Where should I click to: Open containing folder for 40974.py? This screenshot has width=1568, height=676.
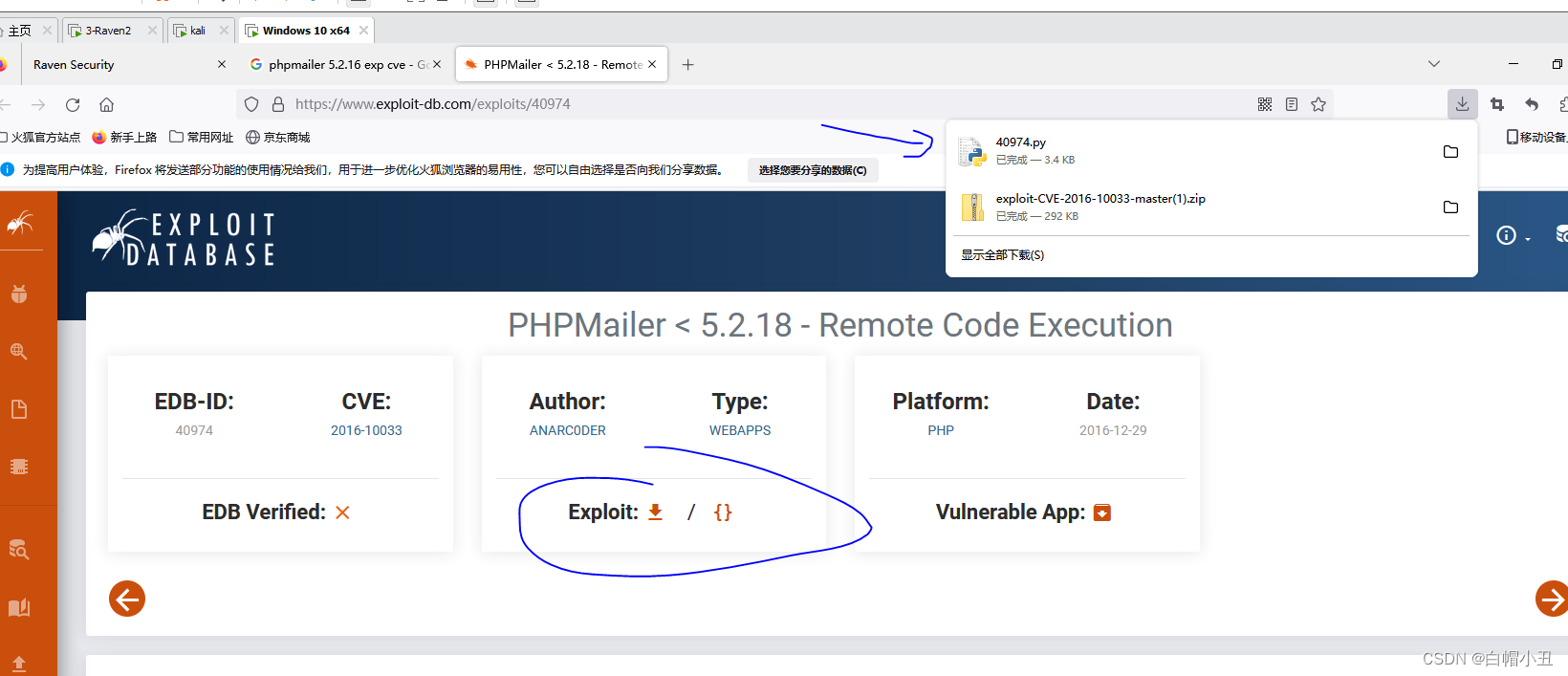point(1450,151)
